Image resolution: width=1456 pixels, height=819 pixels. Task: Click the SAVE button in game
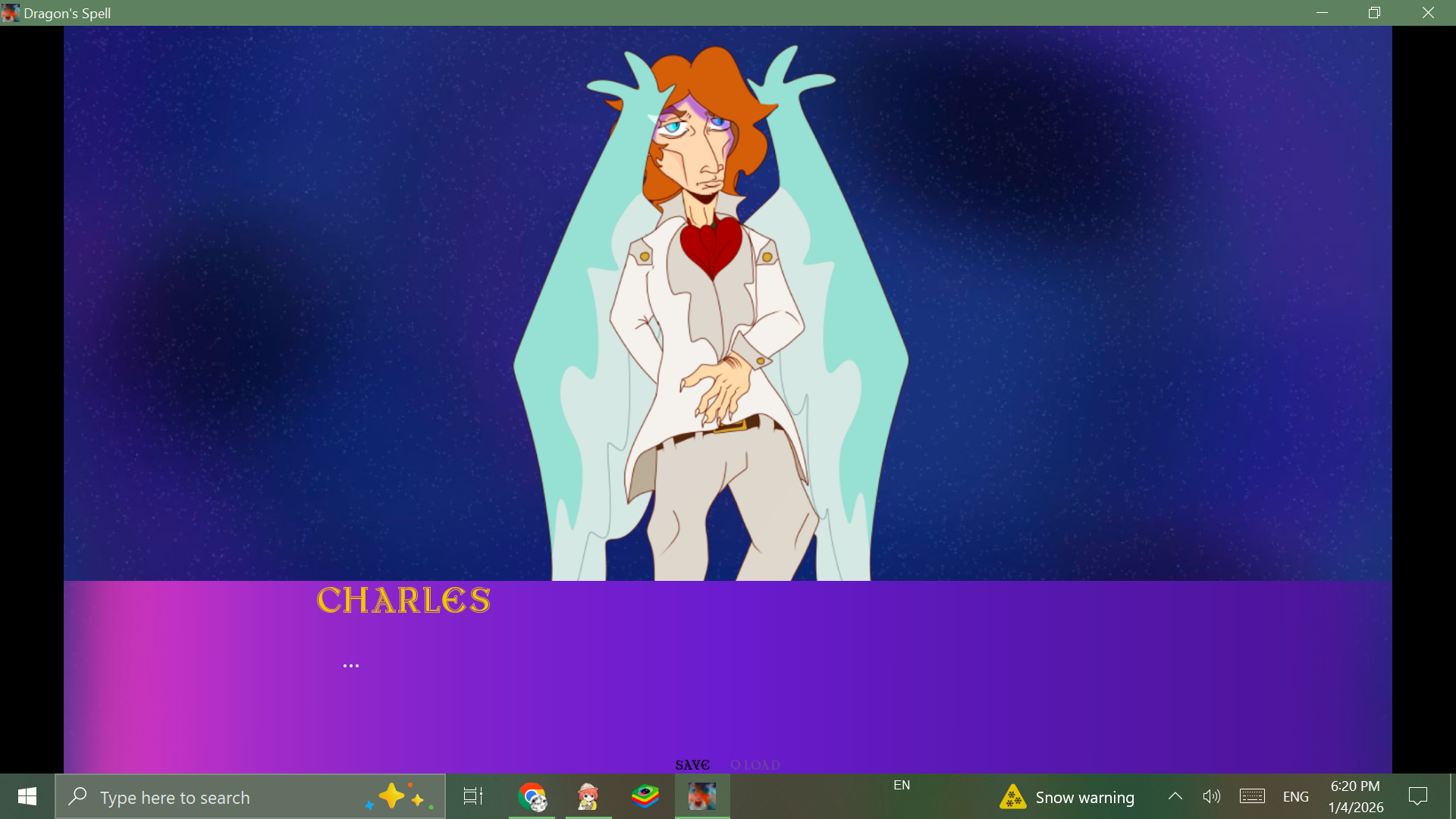(x=692, y=764)
